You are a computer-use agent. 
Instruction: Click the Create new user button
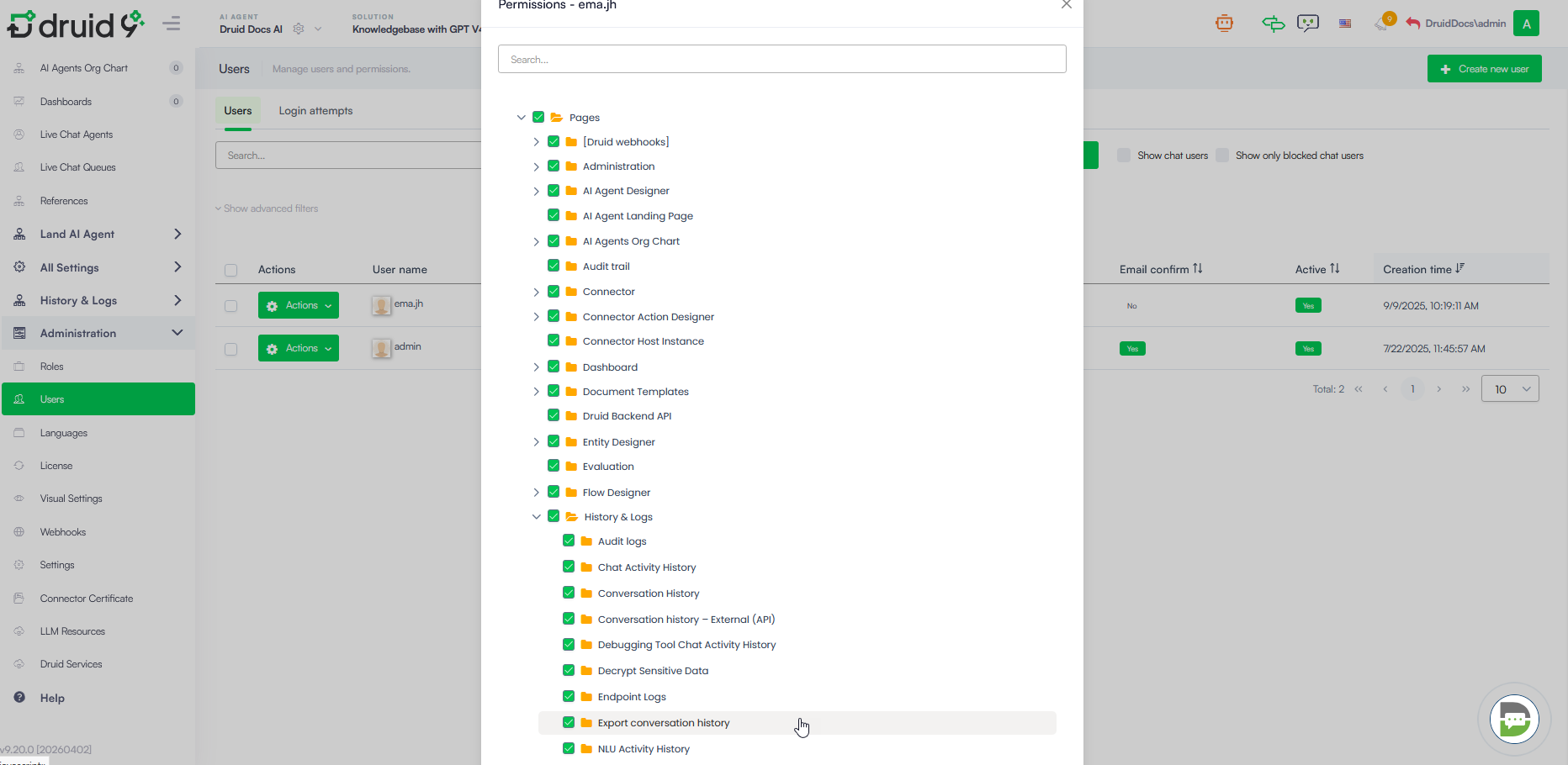tap(1484, 69)
